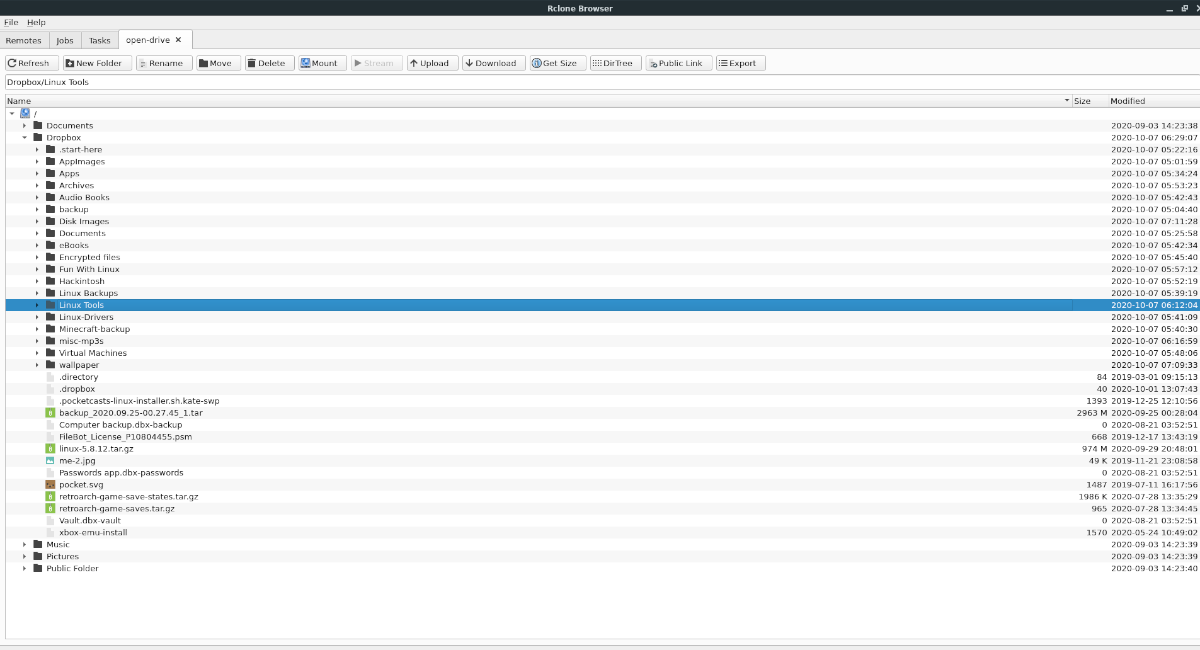Collapse the root folder node

click(10, 113)
